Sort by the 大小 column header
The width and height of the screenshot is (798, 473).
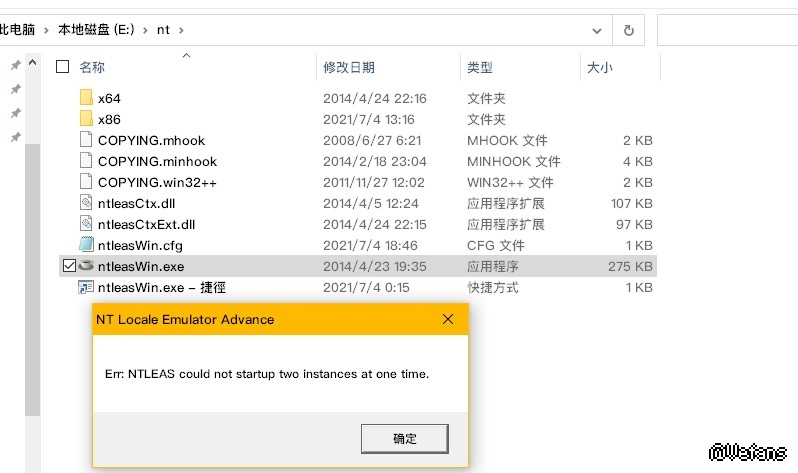[x=600, y=67]
